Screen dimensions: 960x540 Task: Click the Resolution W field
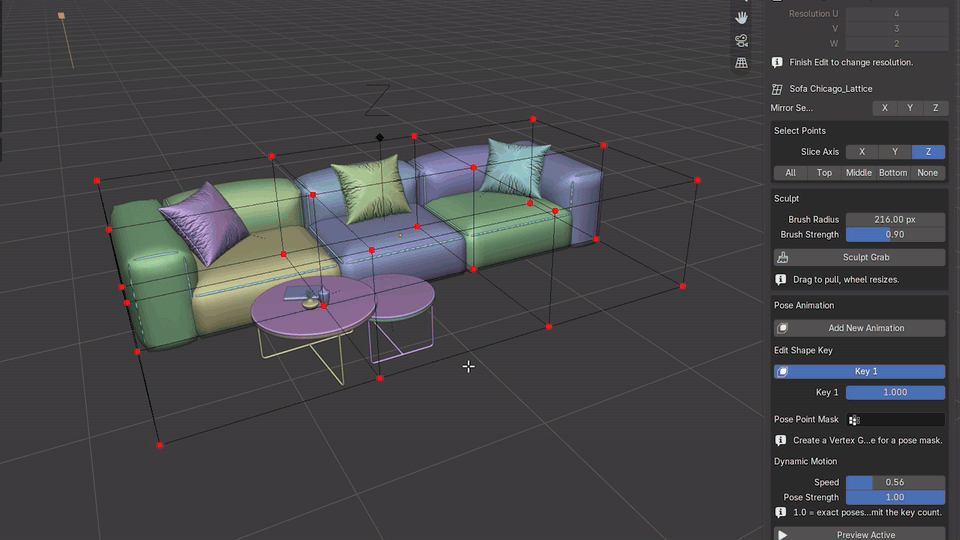click(896, 43)
